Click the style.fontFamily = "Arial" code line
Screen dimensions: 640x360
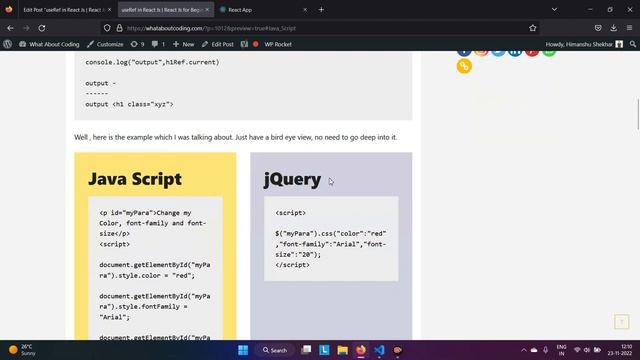pos(155,307)
